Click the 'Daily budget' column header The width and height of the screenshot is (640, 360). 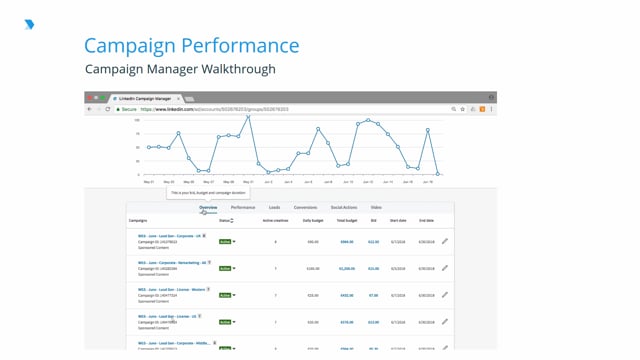point(313,220)
